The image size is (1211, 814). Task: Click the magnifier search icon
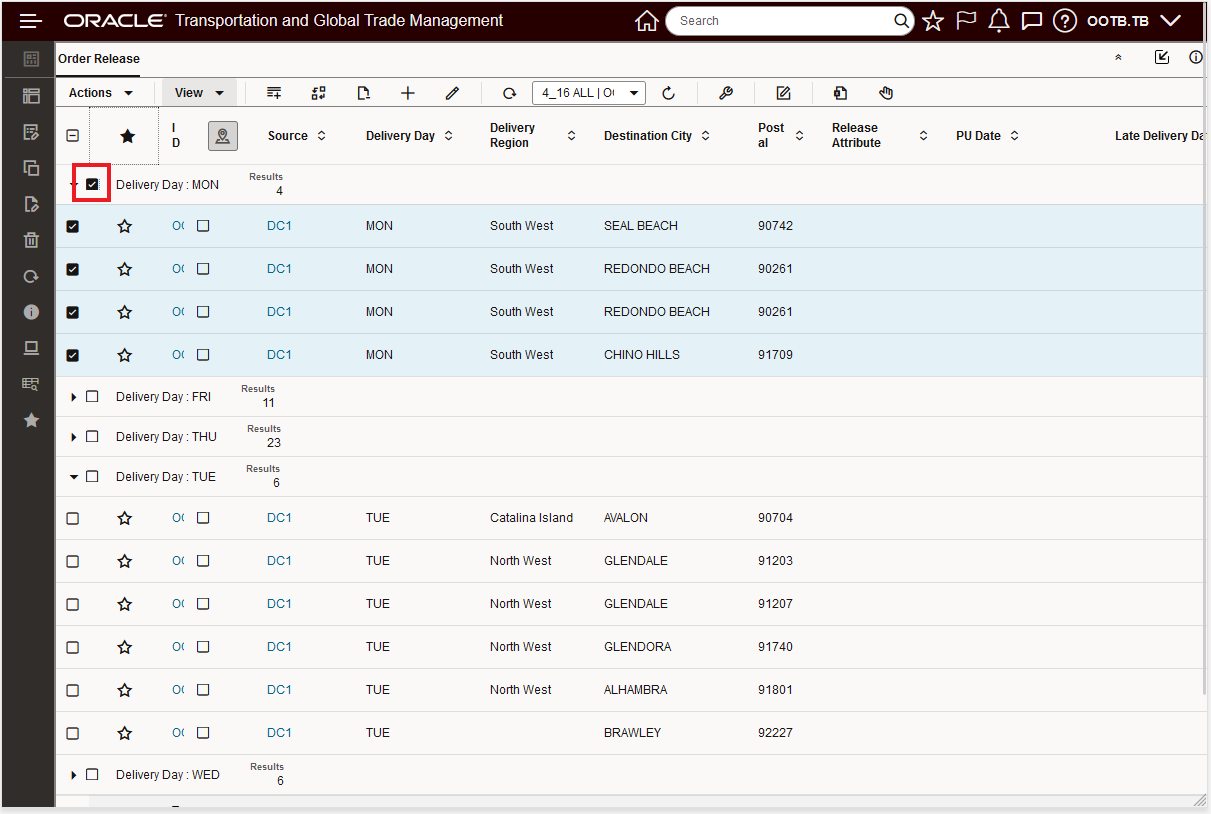pos(902,21)
